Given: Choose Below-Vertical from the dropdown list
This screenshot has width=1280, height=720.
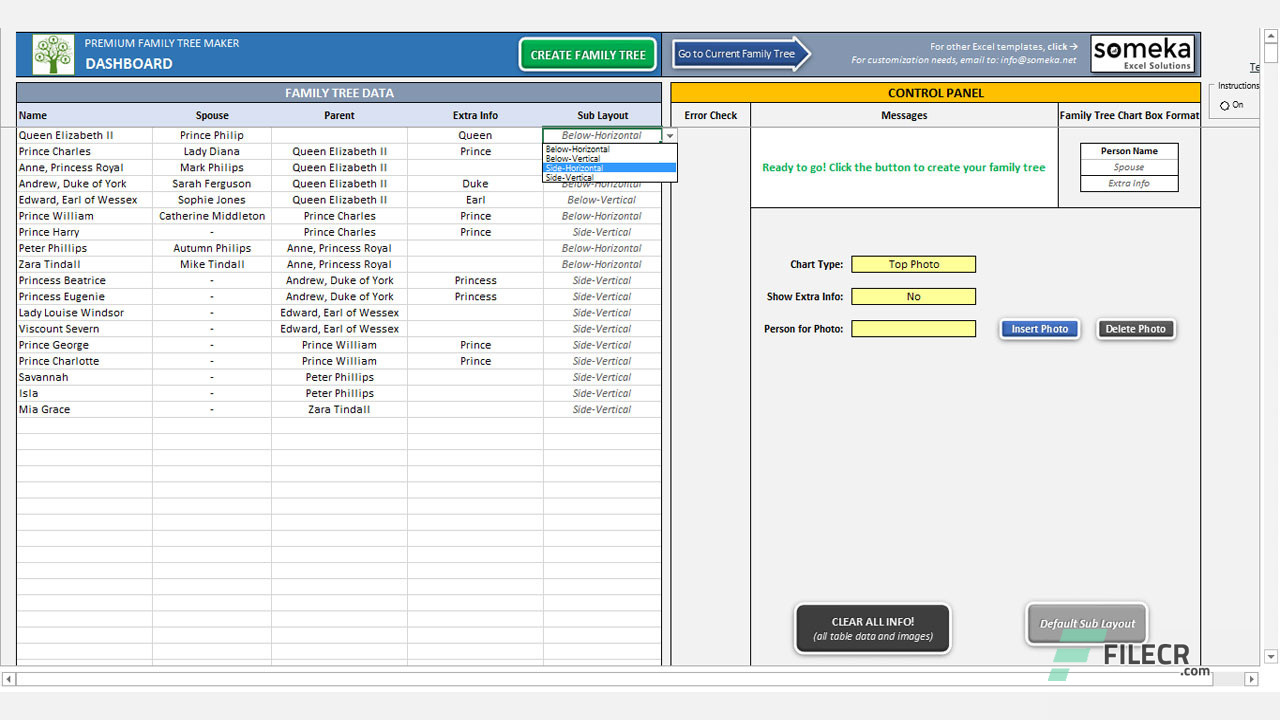Looking at the screenshot, I should 610,159.
